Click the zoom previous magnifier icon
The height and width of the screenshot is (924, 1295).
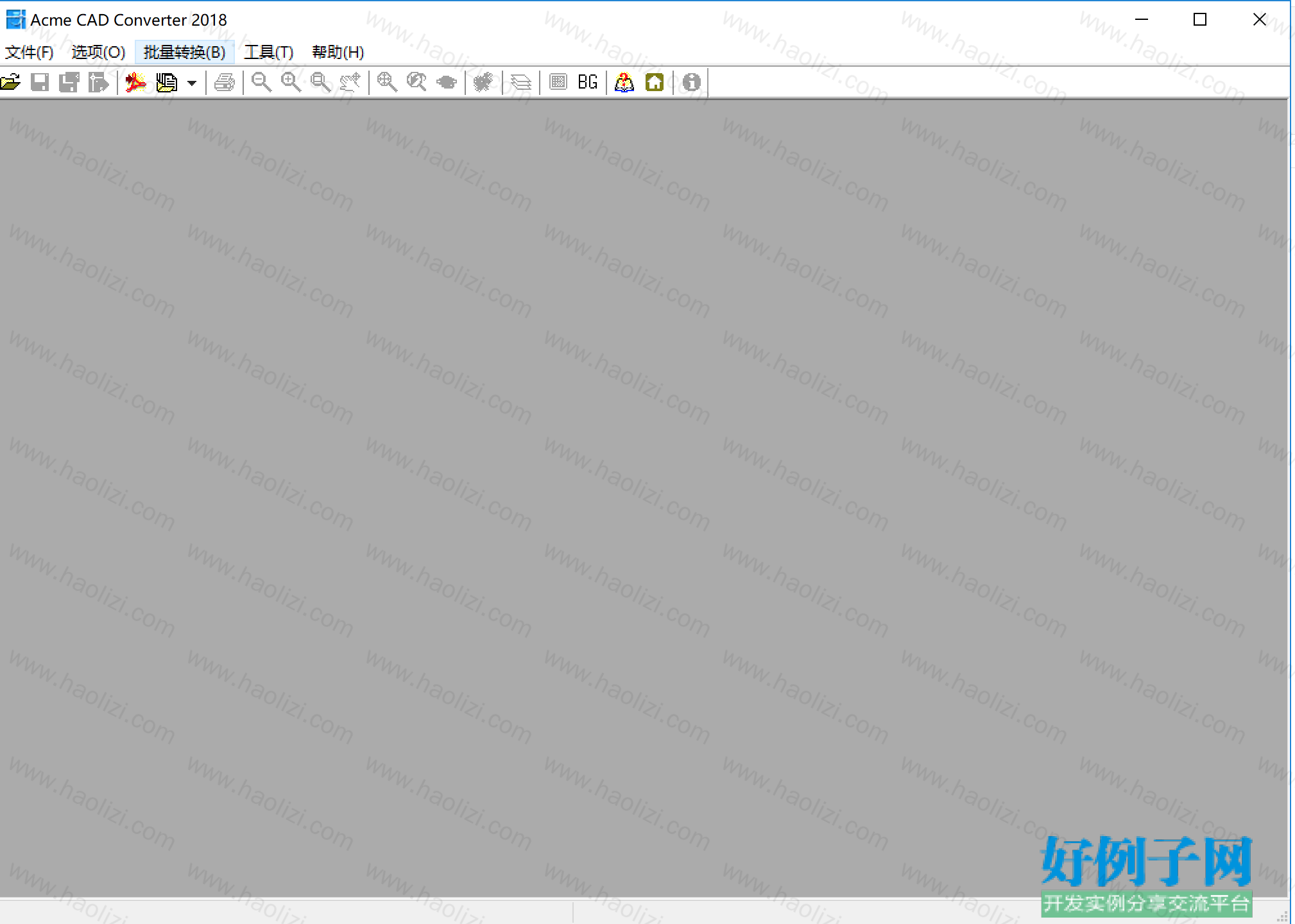click(x=416, y=82)
